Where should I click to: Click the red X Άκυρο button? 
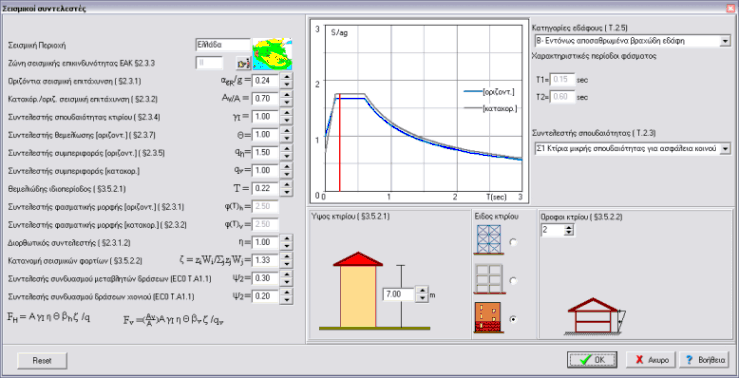(650, 360)
